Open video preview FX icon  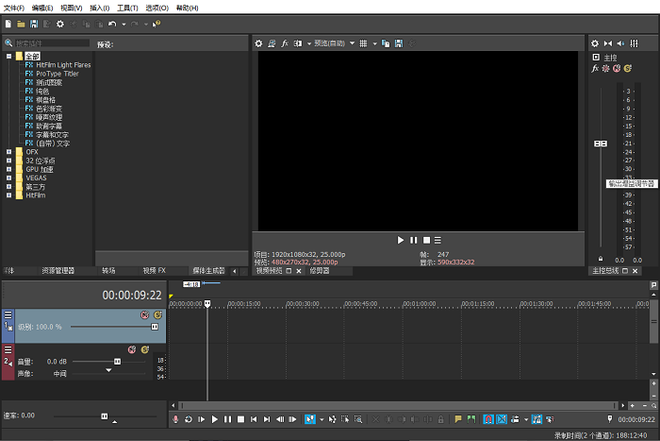(284, 43)
